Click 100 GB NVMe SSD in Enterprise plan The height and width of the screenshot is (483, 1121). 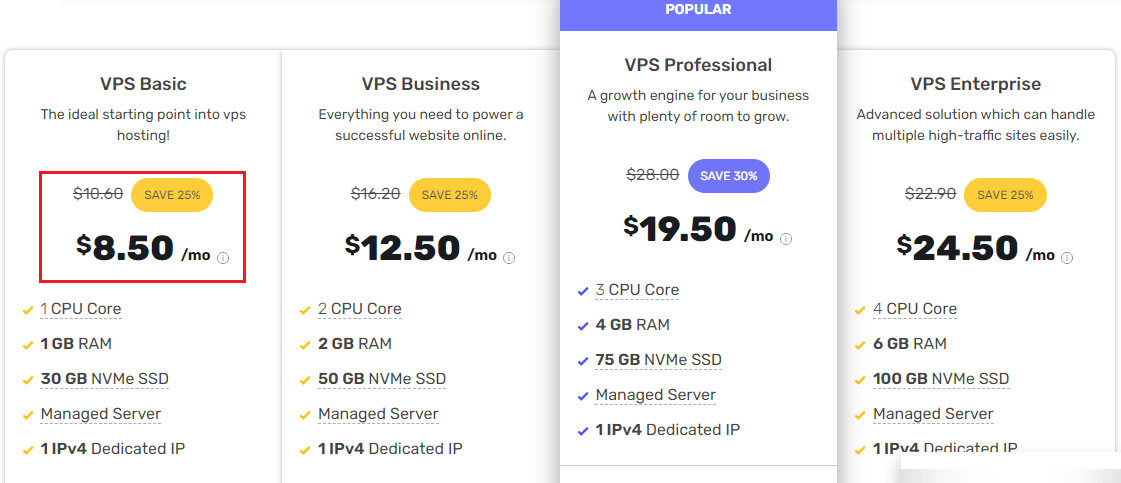pos(941,379)
